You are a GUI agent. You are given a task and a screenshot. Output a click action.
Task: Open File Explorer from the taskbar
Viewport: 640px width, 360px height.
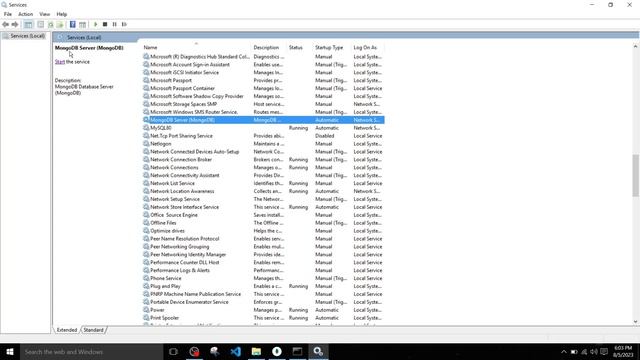click(256, 351)
